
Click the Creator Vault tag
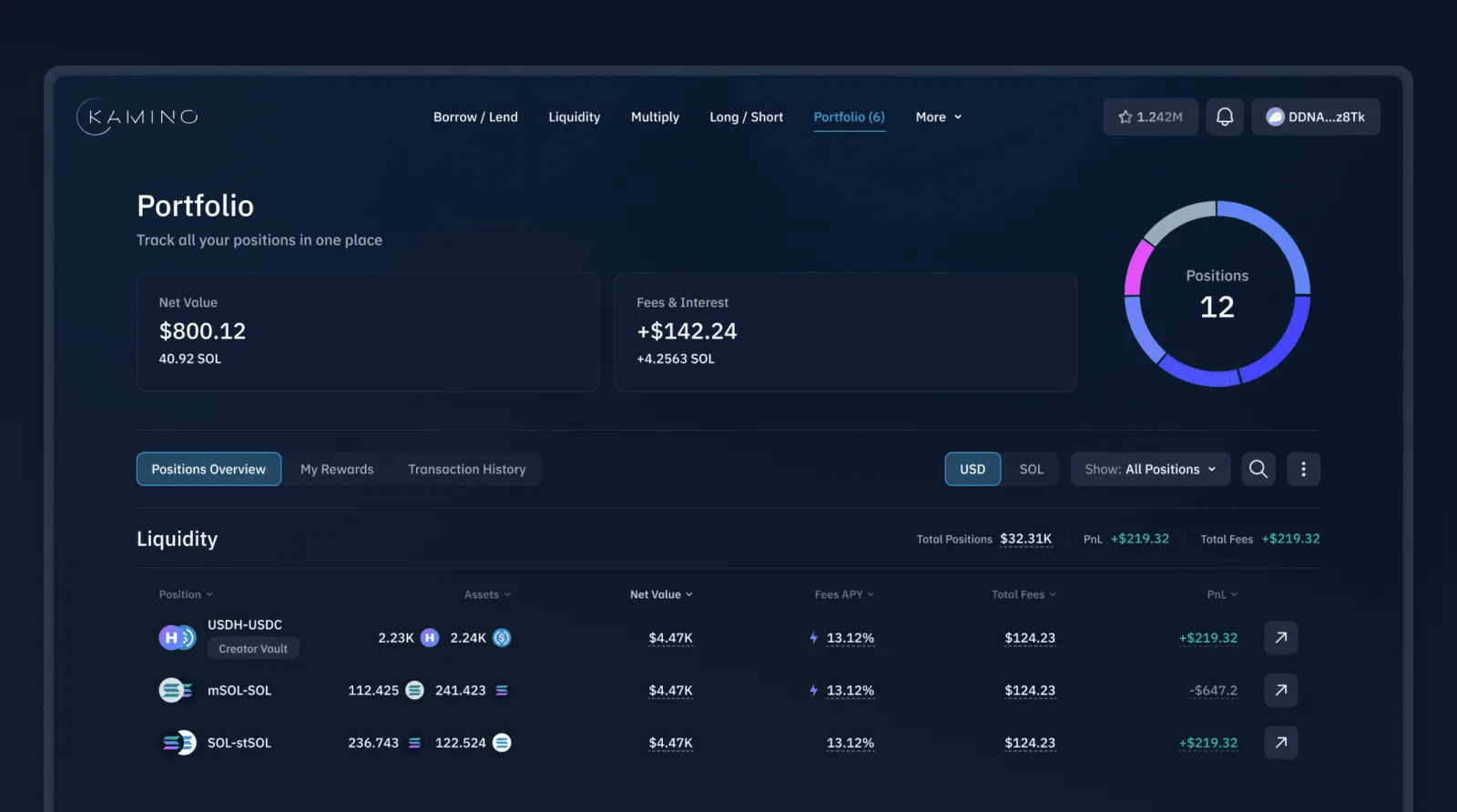(x=253, y=648)
